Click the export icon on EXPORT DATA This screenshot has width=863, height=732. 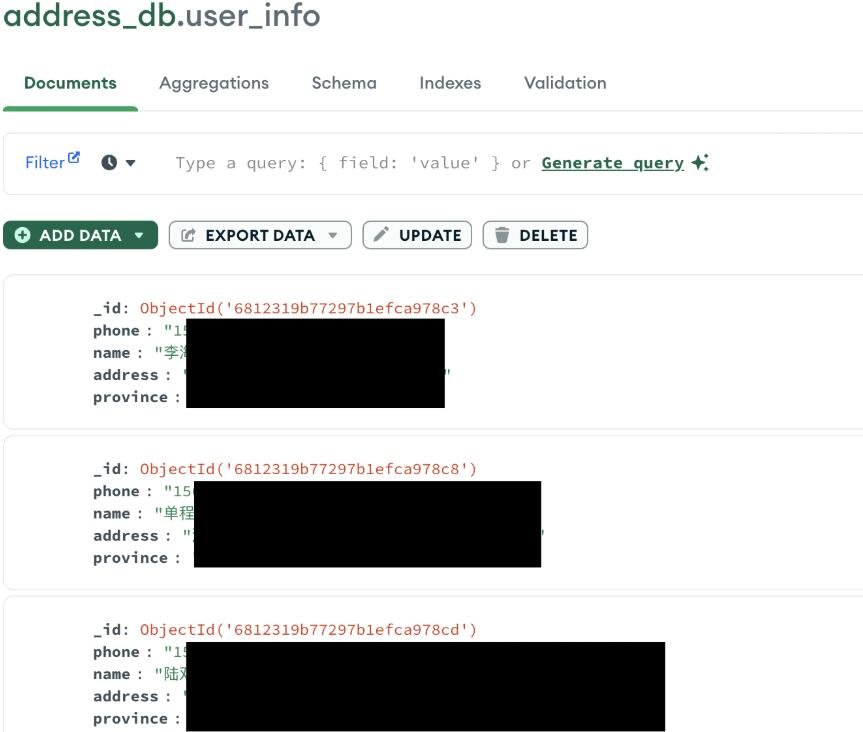188,235
